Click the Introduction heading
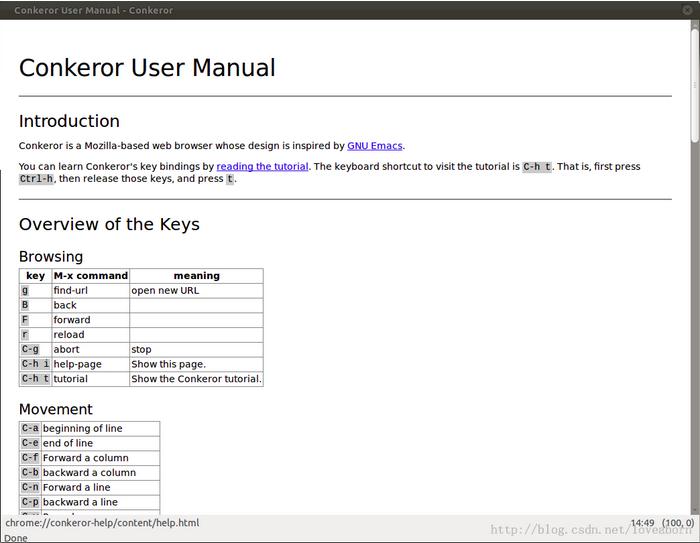The width and height of the screenshot is (700, 543). [69, 121]
